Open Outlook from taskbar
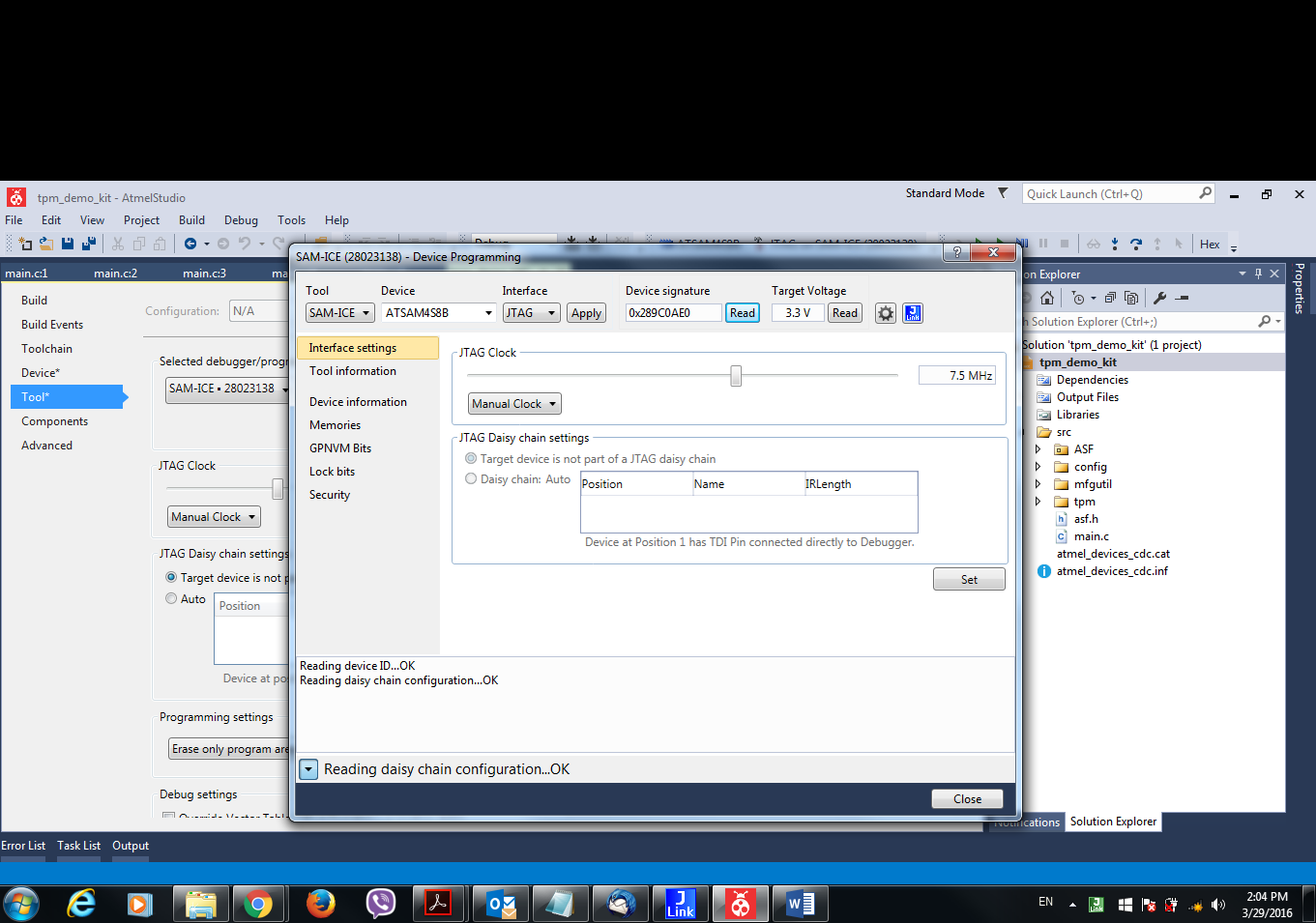Viewport: 1316px width, 923px height. tap(502, 904)
